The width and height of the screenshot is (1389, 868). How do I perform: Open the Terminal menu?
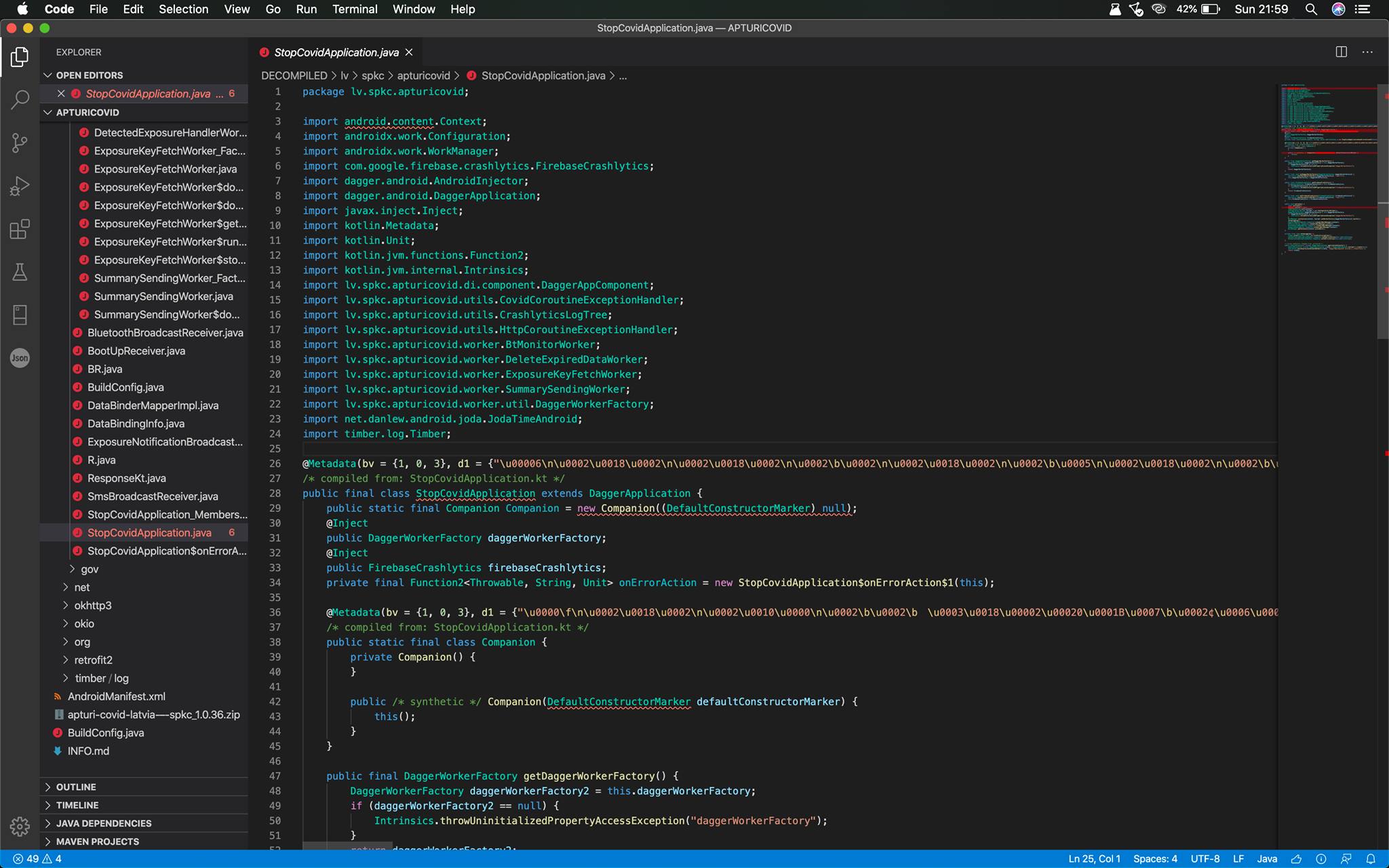coord(355,9)
